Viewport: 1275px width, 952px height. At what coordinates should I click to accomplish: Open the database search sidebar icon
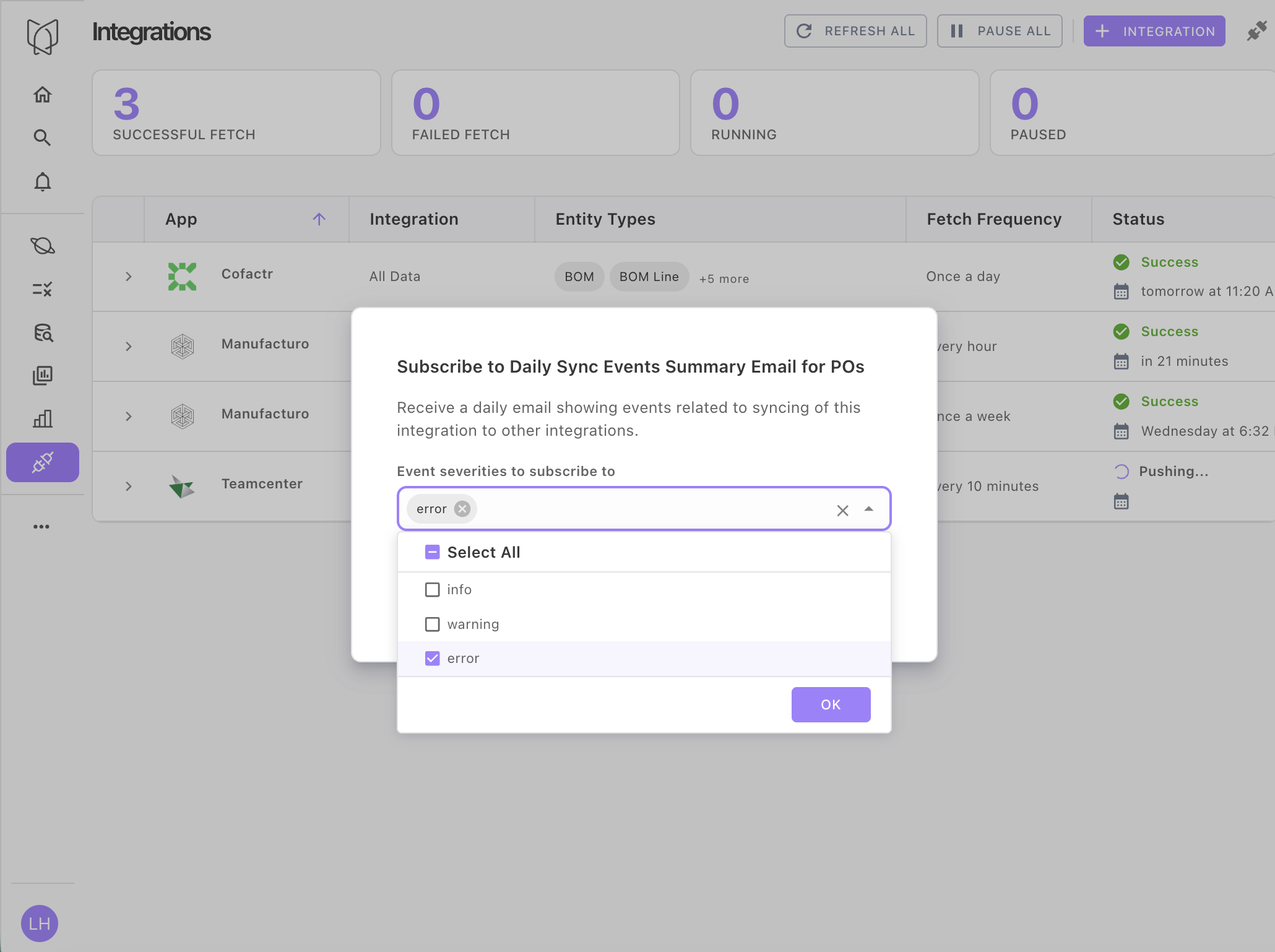pyautogui.click(x=42, y=332)
